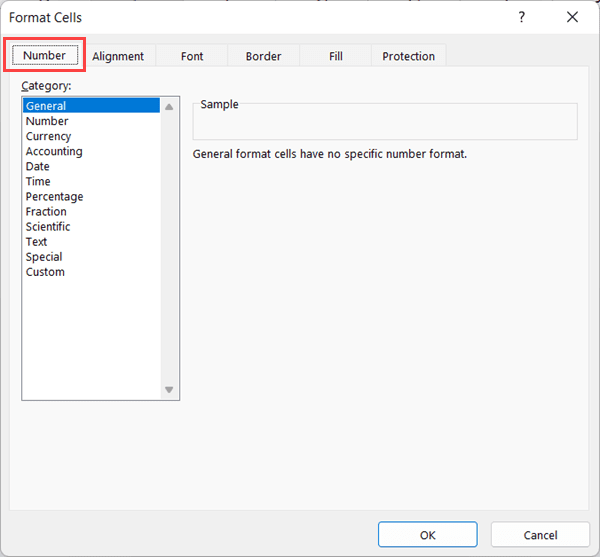
Task: Select Custom category option
Action: 45,271
